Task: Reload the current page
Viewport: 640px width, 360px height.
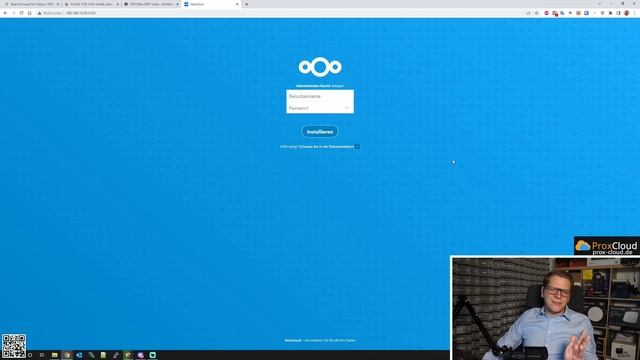Action: coord(21,13)
